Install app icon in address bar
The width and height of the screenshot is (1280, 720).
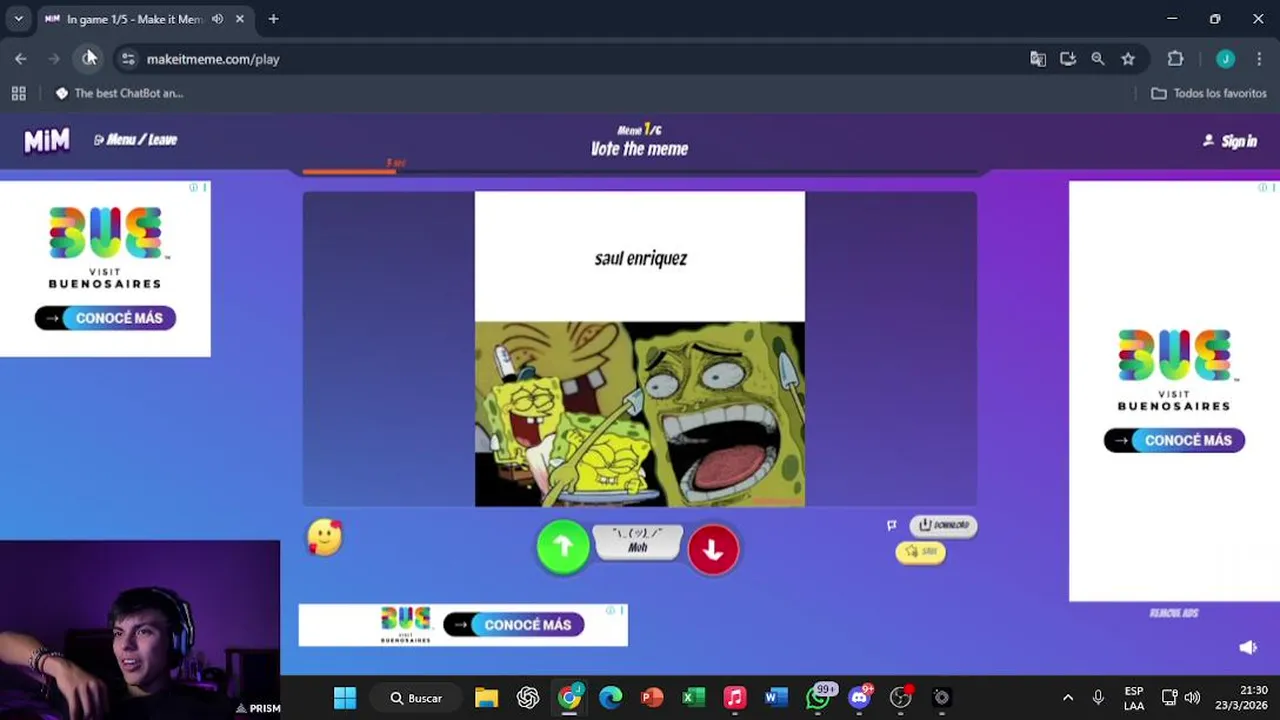click(x=1068, y=59)
